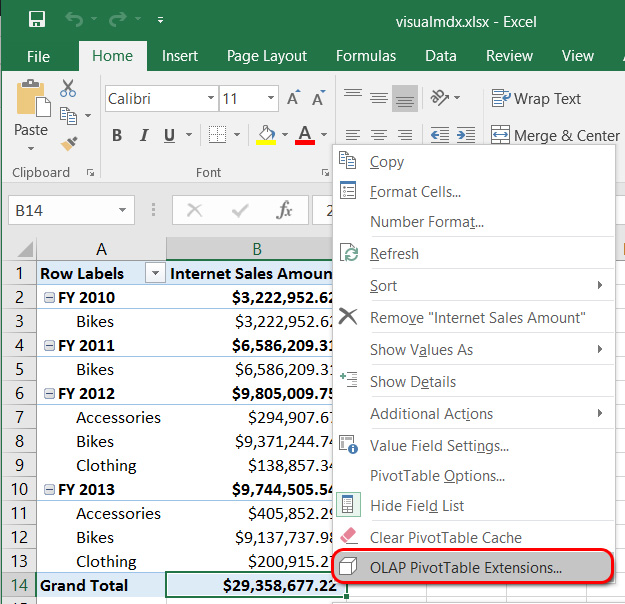Open the Row Labels filter dropdown
625x604 pixels.
155,274
